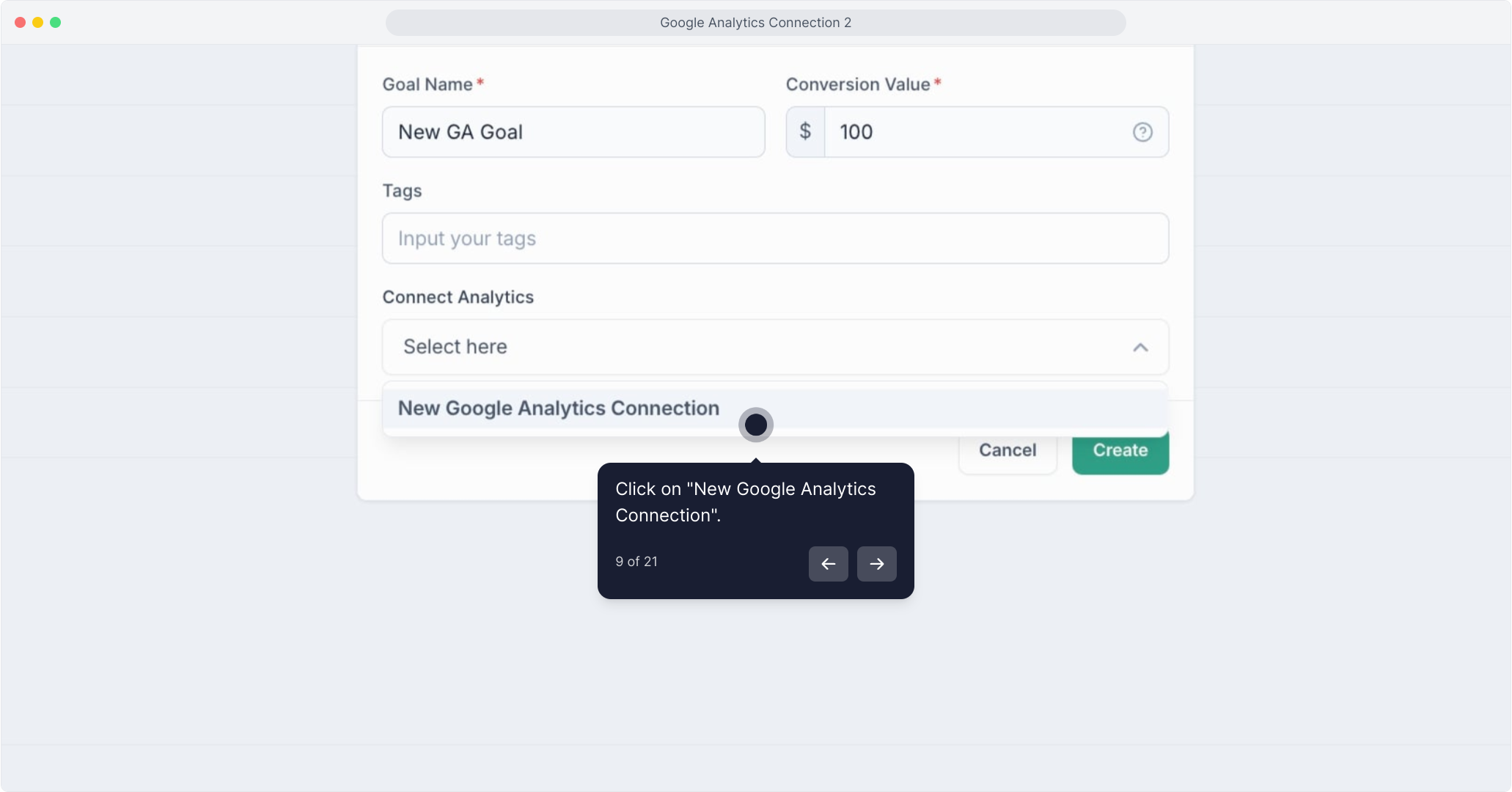Image resolution: width=1512 pixels, height=792 pixels.
Task: Click the "9 of 21" step counter
Action: coord(636,562)
